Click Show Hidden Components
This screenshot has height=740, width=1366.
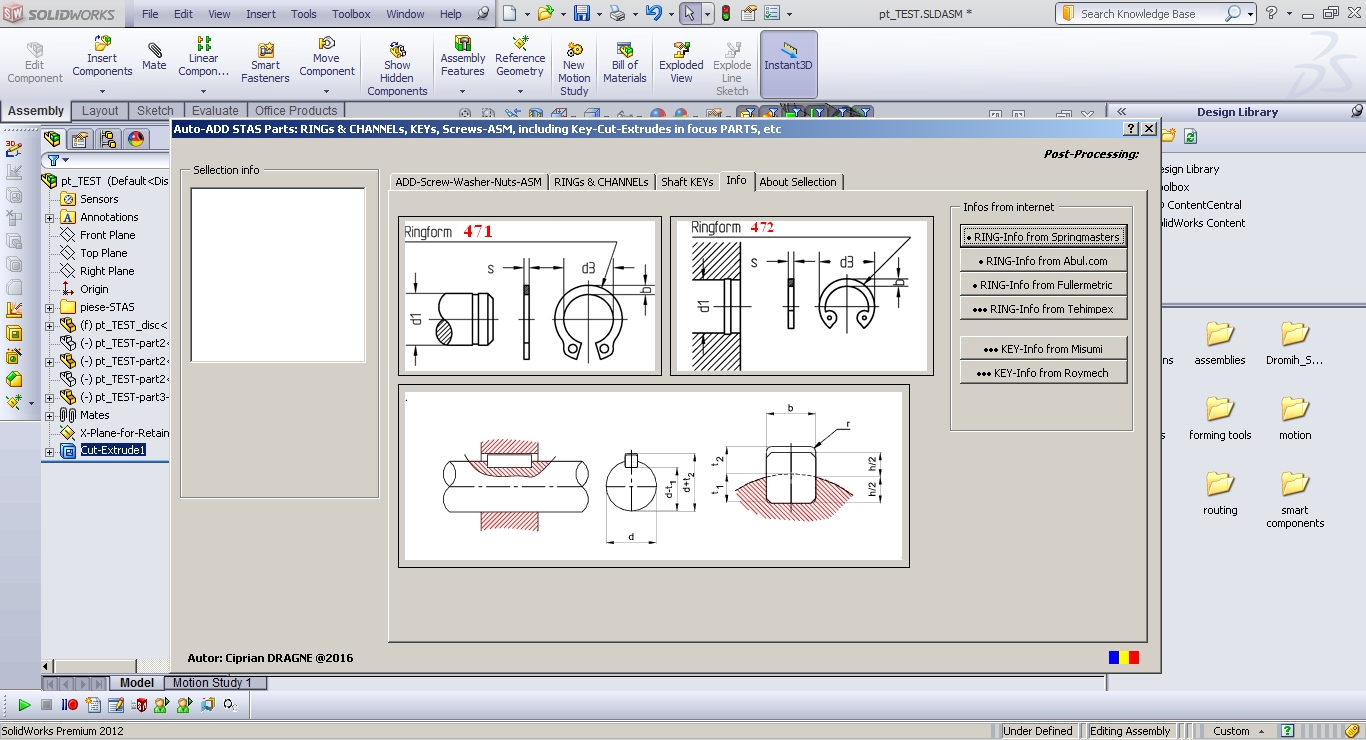click(397, 69)
